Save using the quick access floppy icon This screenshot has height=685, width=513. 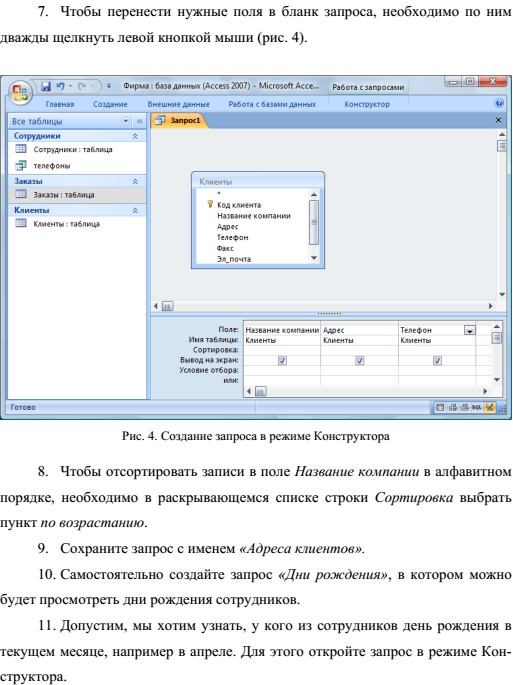tap(46, 86)
